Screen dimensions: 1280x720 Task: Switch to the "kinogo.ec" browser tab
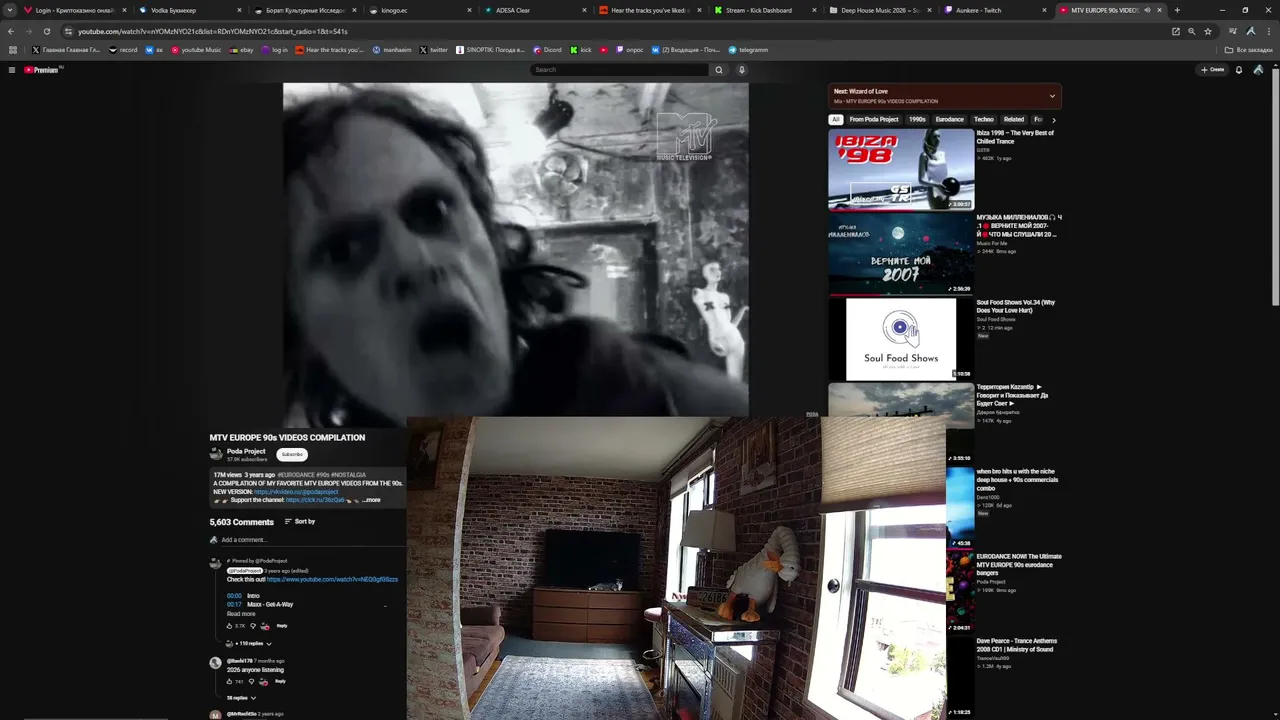click(419, 10)
